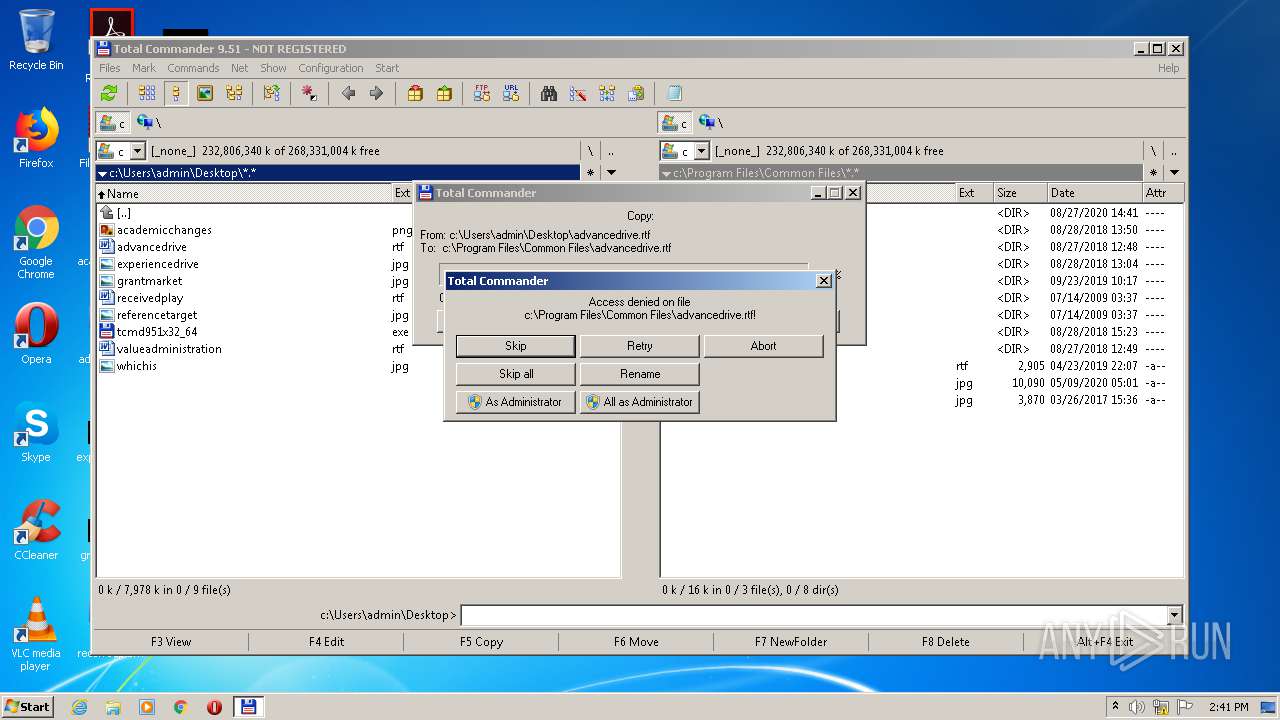Image resolution: width=1280 pixels, height=720 pixels.
Task: Switch to Brief view (file names only) via toolbar
Action: click(147, 93)
